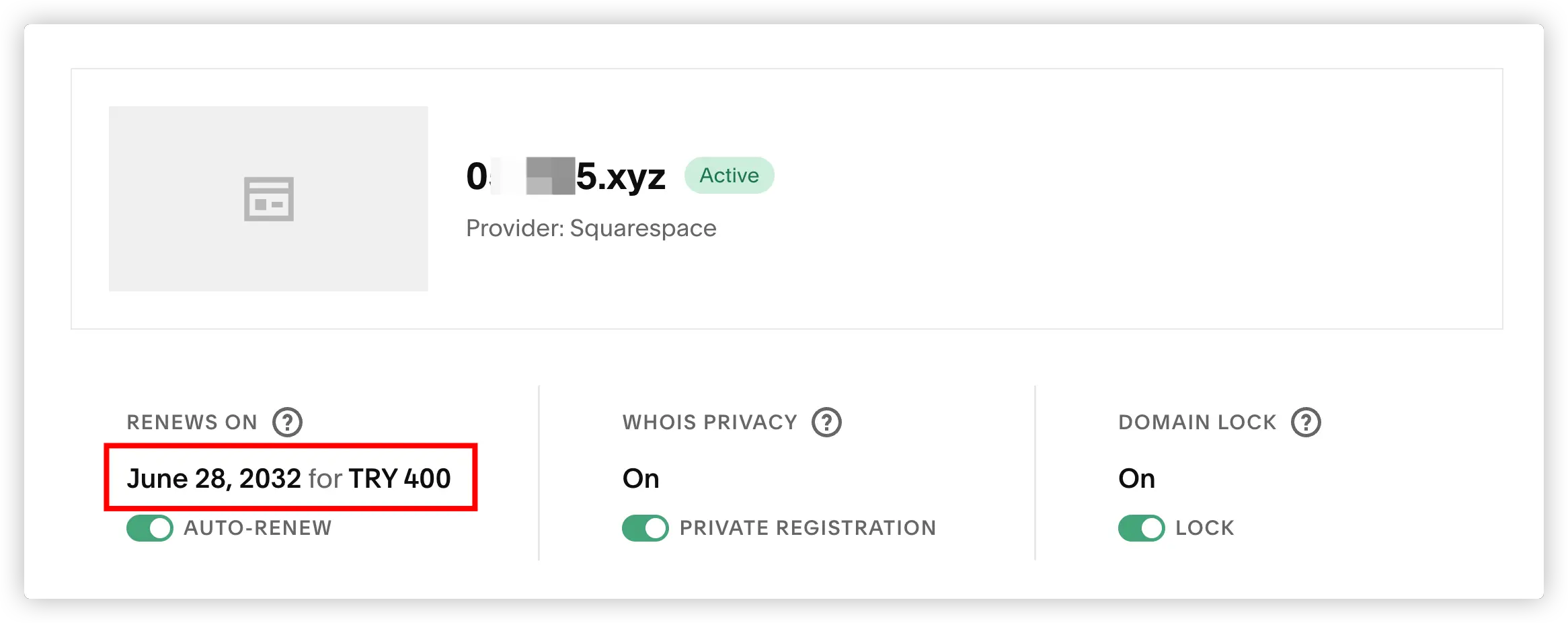Click the .xyz domain name heading
This screenshot has width=1568, height=623.
(565, 176)
